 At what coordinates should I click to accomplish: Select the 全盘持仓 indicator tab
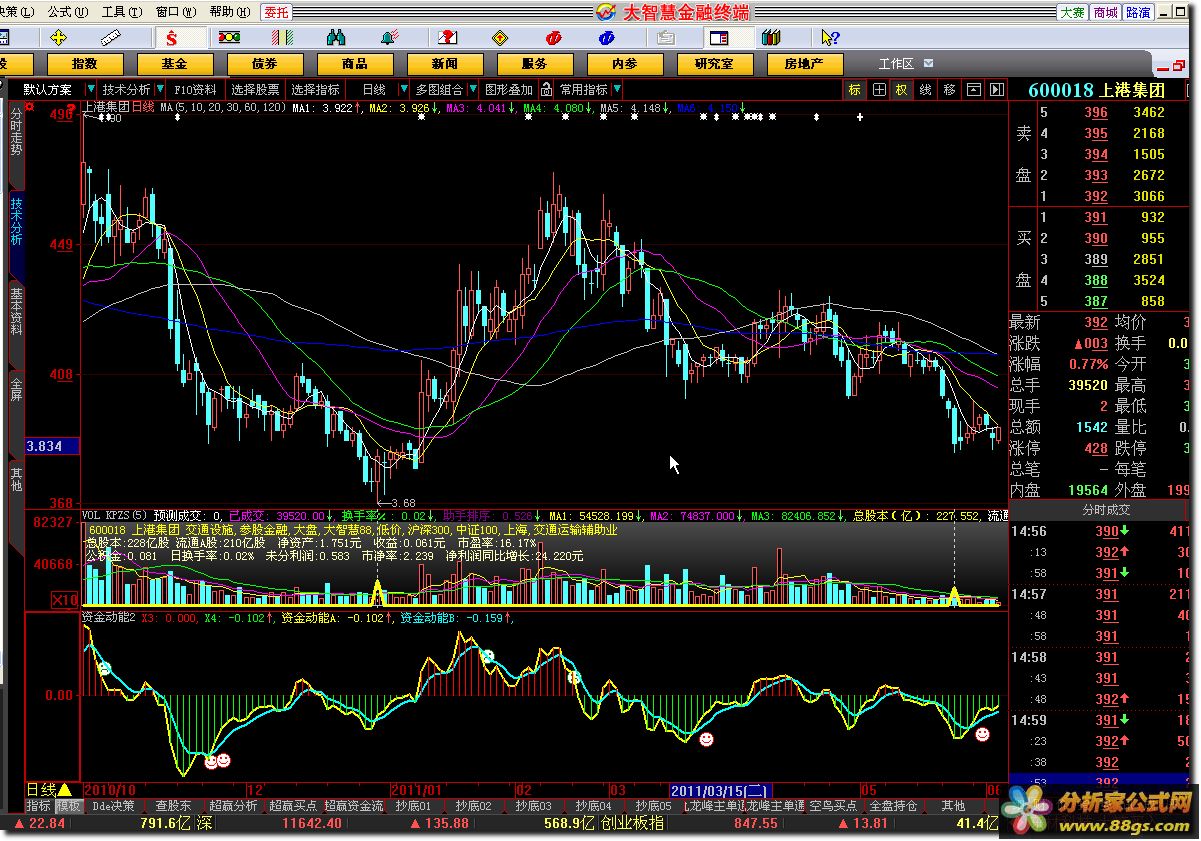pos(893,805)
